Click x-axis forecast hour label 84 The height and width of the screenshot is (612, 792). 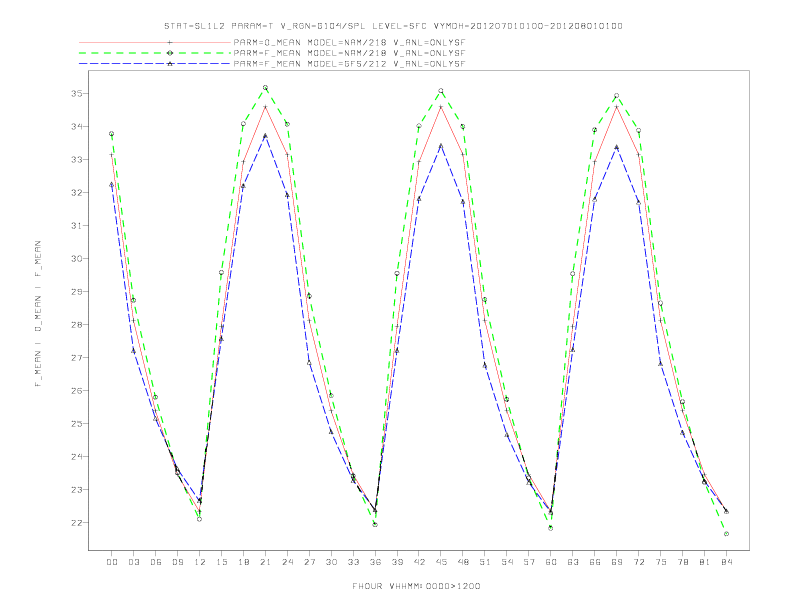click(x=726, y=562)
